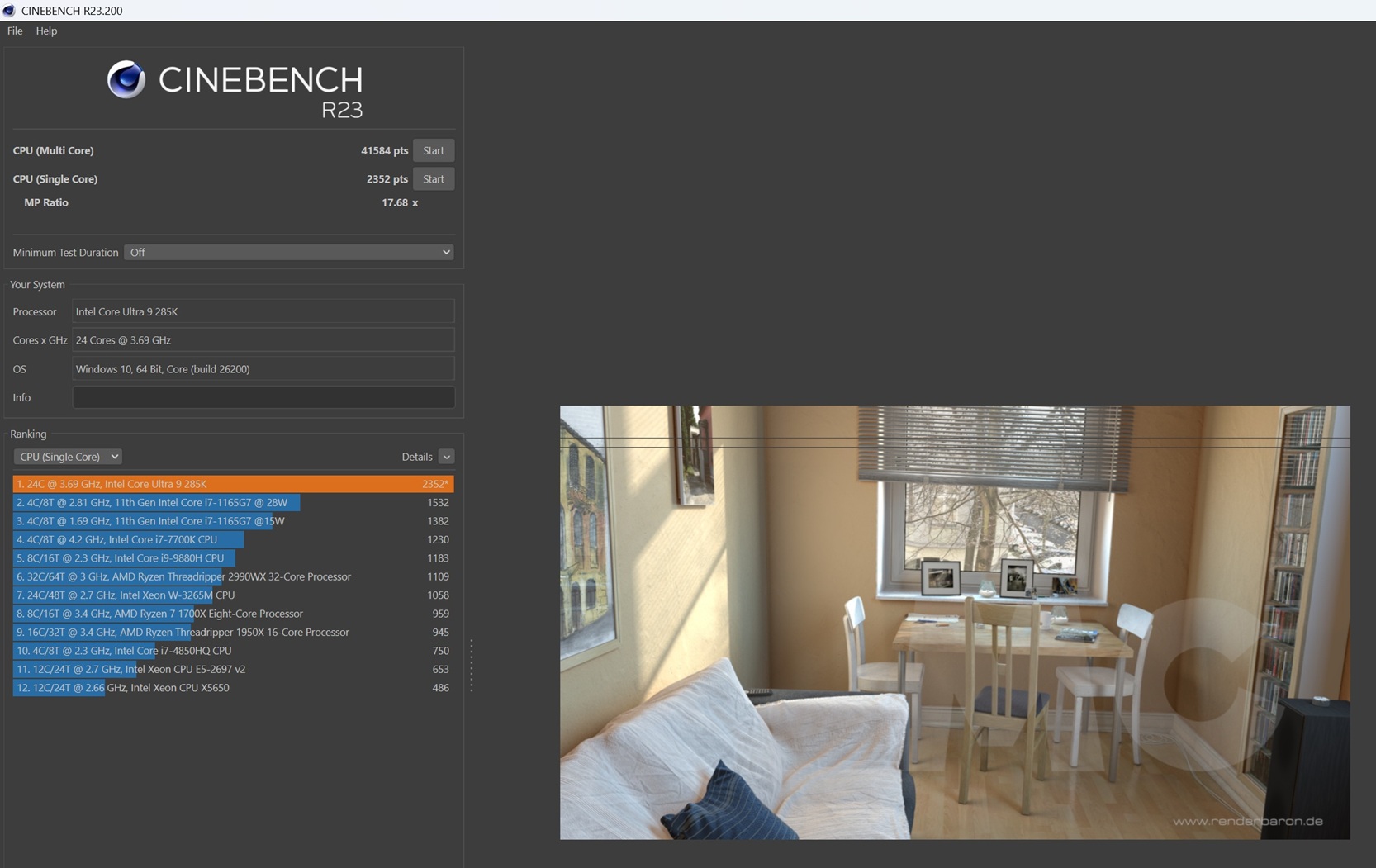The width and height of the screenshot is (1376, 868).
Task: Select the Intel Core Ultra 9 285K ranking row
Action: (233, 484)
